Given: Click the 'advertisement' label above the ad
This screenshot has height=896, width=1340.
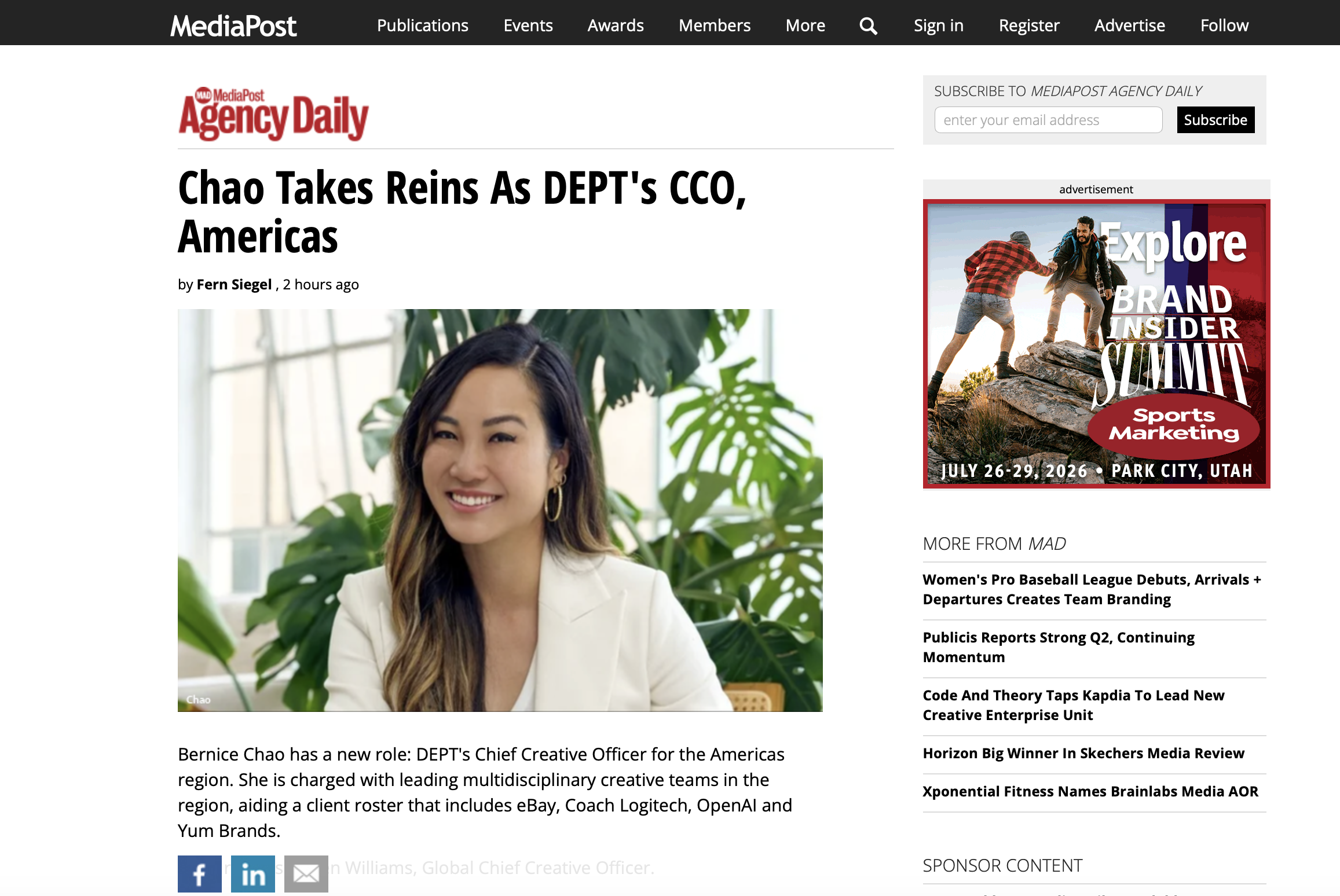Looking at the screenshot, I should pos(1096,189).
